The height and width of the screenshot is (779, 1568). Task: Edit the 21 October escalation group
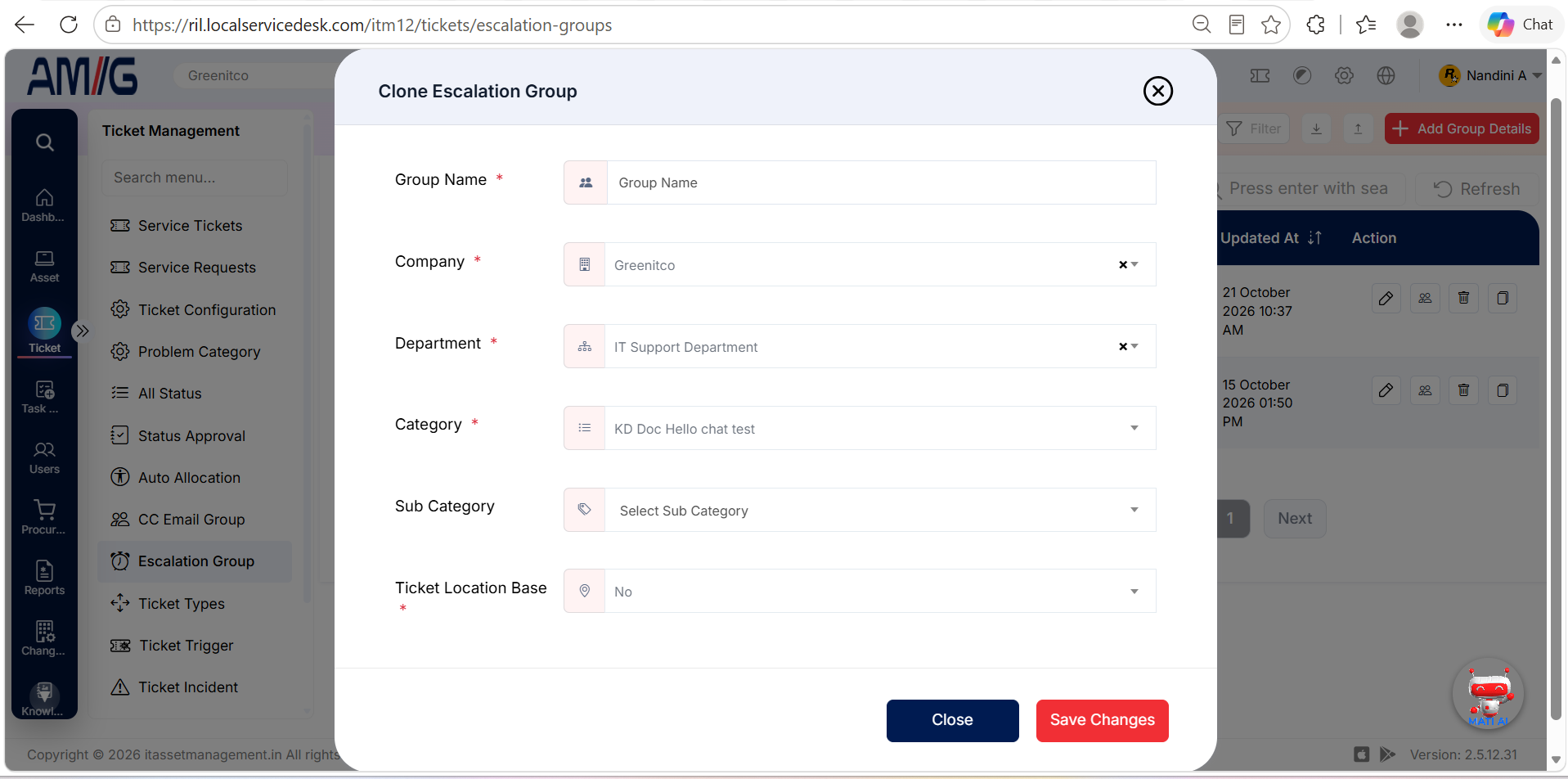point(1386,298)
